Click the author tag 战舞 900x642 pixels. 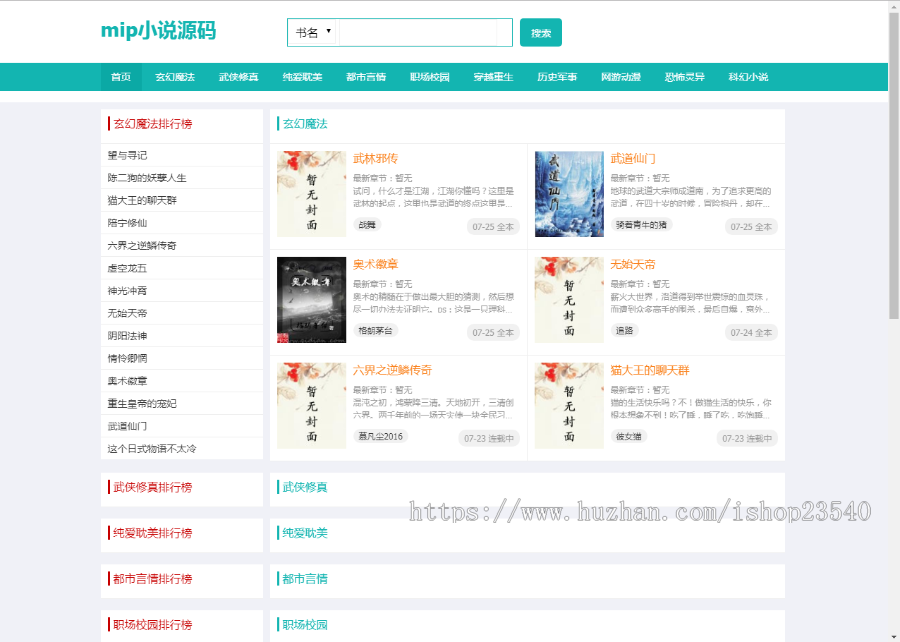click(367, 225)
